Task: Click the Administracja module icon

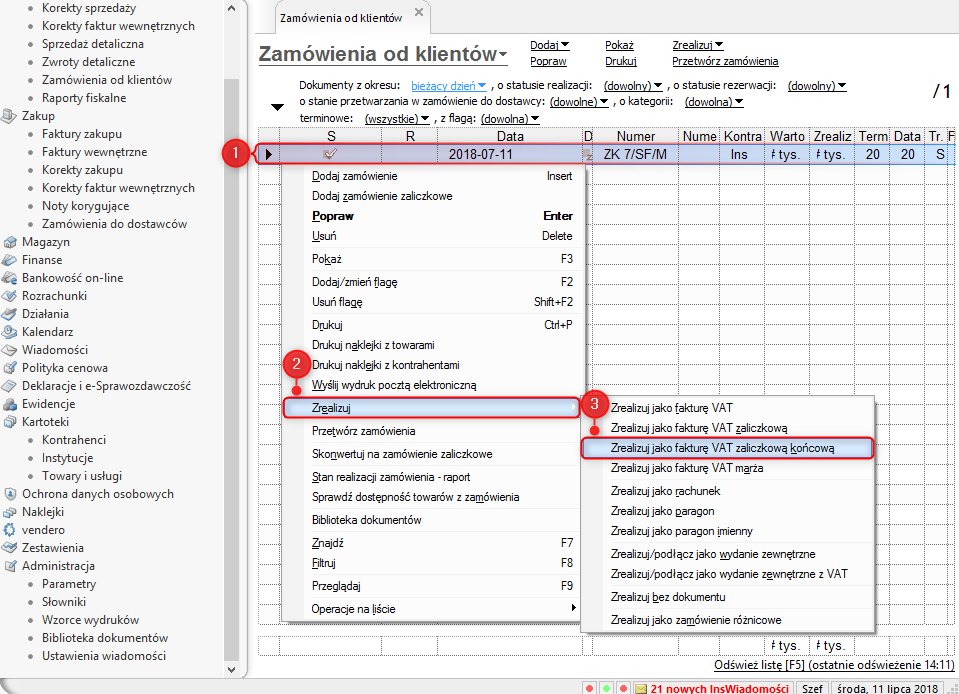Action: [x=9, y=566]
